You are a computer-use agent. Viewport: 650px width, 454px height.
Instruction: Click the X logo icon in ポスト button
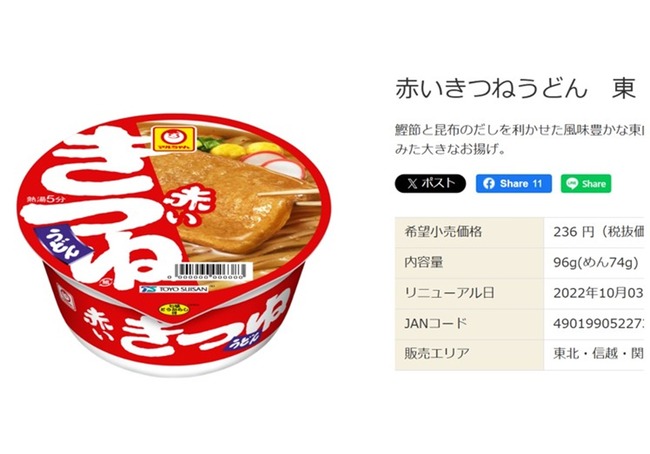click(x=412, y=184)
